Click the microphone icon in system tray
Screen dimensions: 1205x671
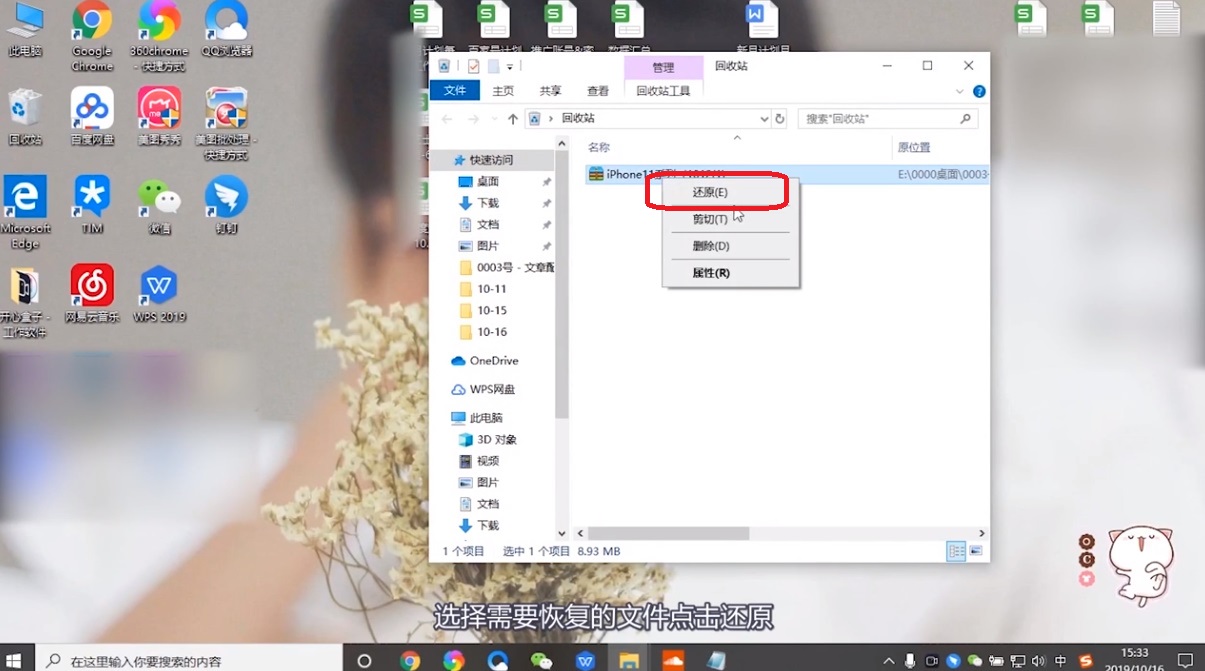(910, 661)
